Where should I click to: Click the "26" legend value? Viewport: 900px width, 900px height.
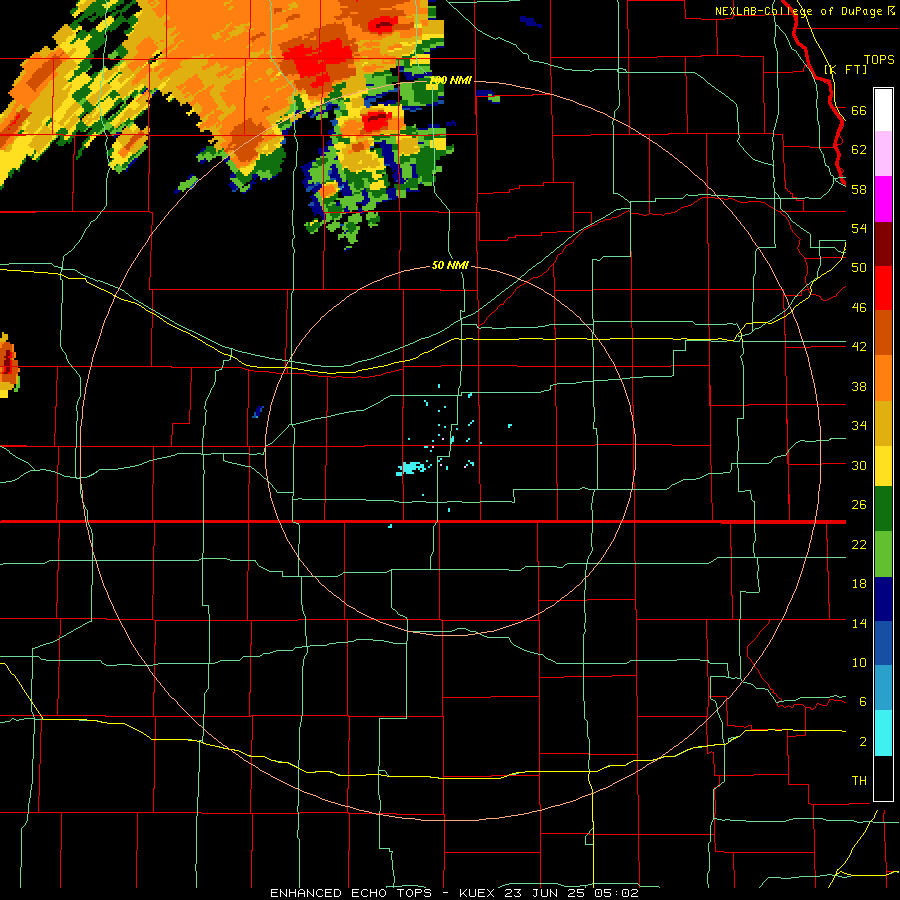click(859, 505)
